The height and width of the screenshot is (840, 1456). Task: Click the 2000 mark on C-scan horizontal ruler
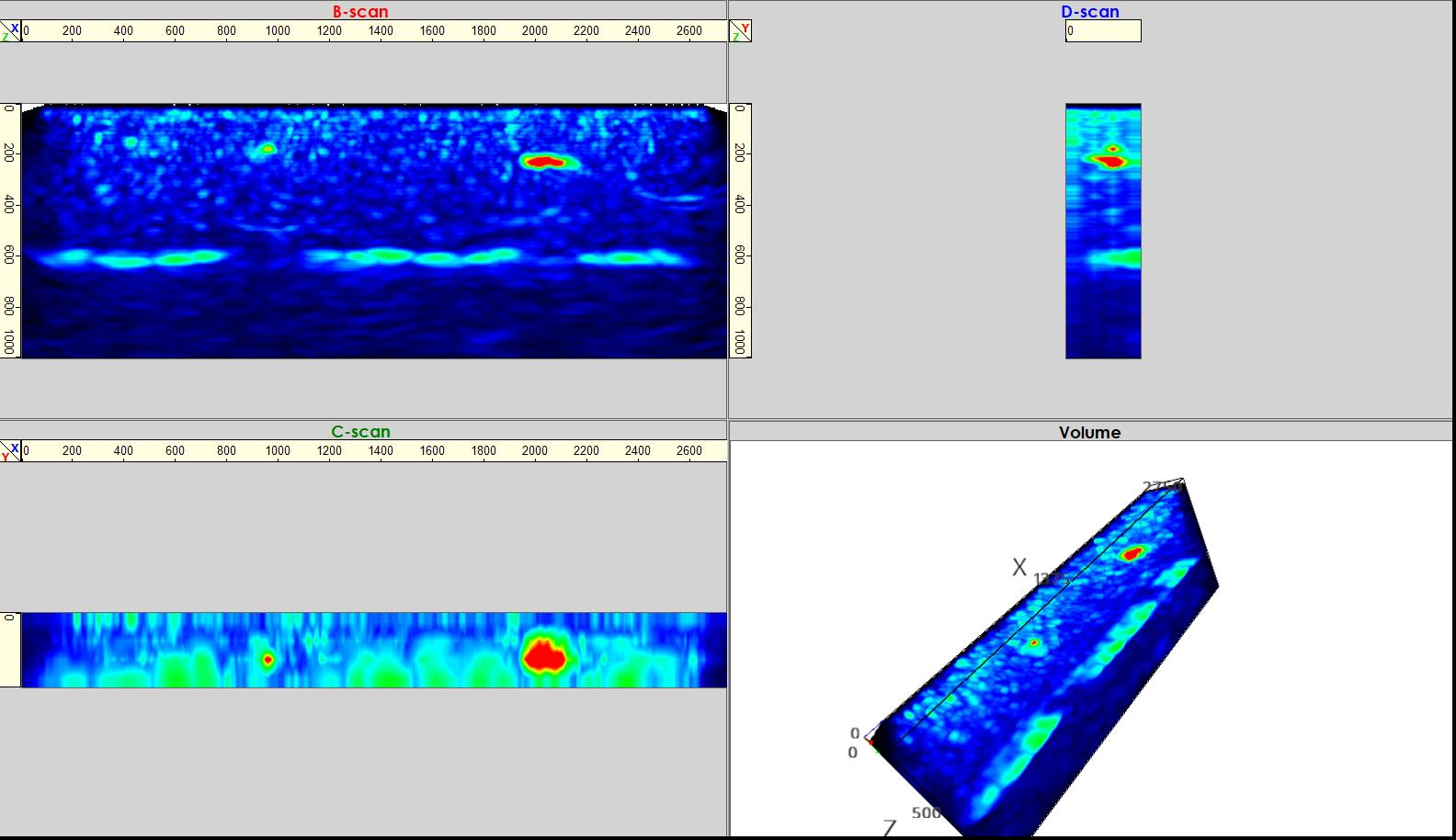pyautogui.click(x=535, y=451)
